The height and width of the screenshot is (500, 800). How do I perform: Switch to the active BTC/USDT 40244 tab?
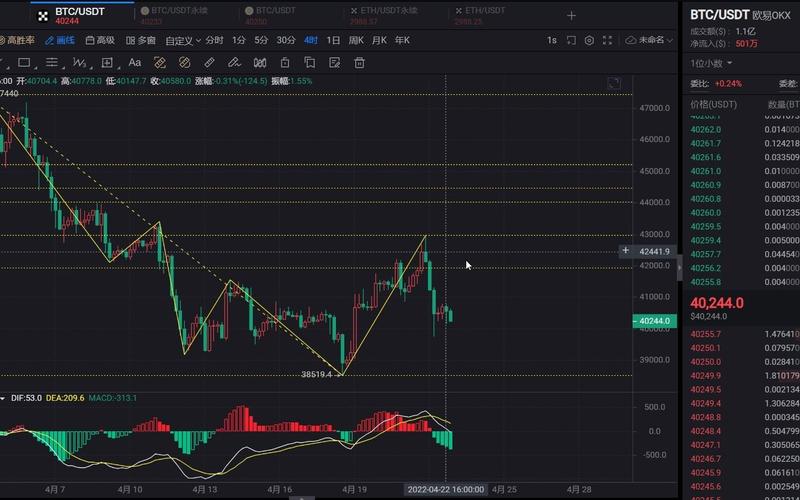pyautogui.click(x=80, y=16)
